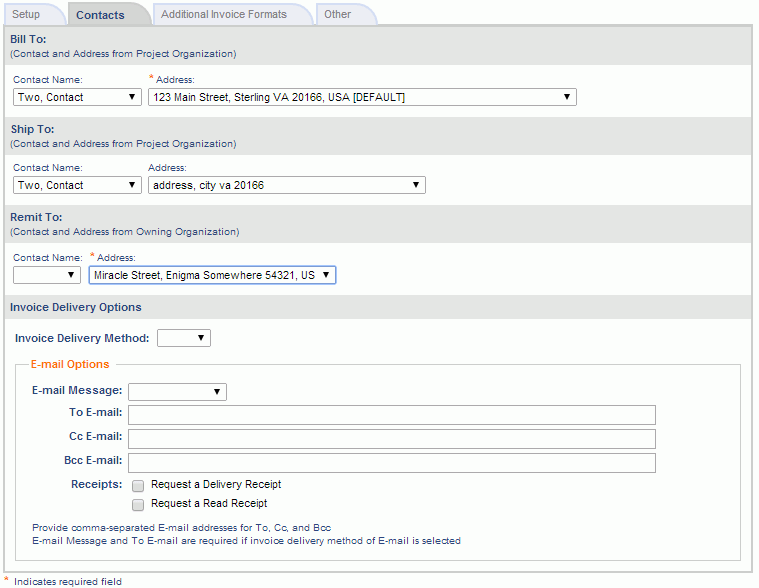Open the Additional Invoice Formats tab
The image size is (759, 588).
coord(224,14)
